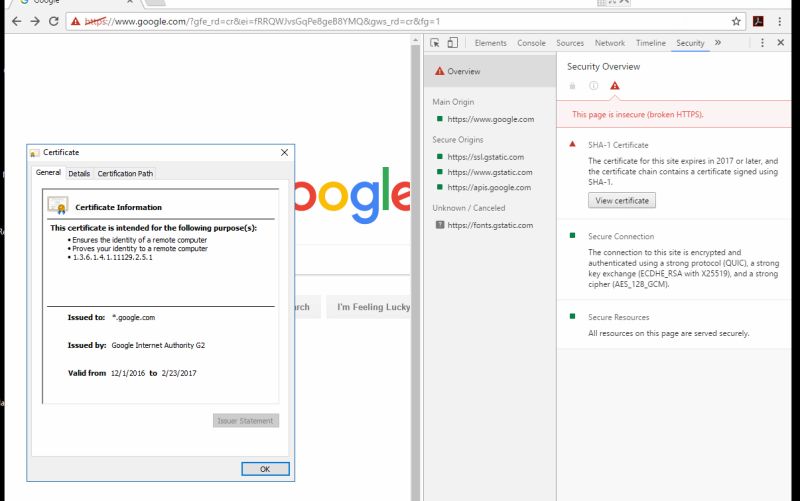The height and width of the screenshot is (501, 800).
Task: Open the Timeline tab
Action: pyautogui.click(x=651, y=43)
